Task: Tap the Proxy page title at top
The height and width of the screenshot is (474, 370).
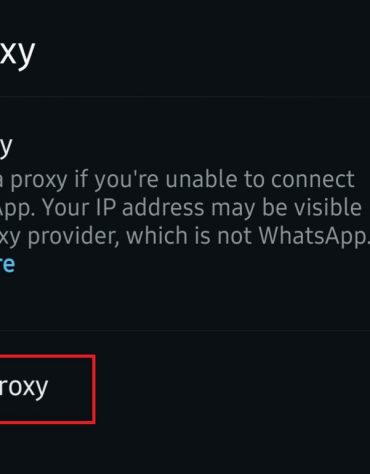Action: click(17, 53)
